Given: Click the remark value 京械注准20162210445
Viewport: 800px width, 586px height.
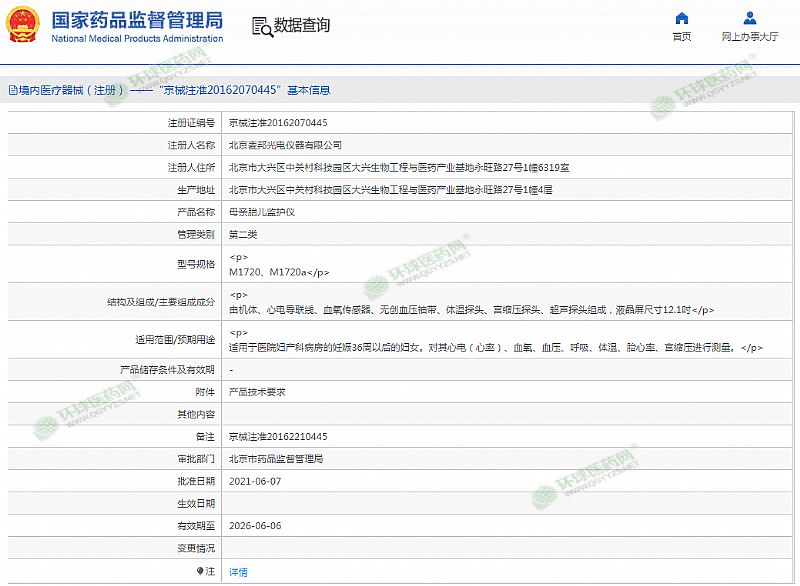Looking at the screenshot, I should pyautogui.click(x=278, y=437).
